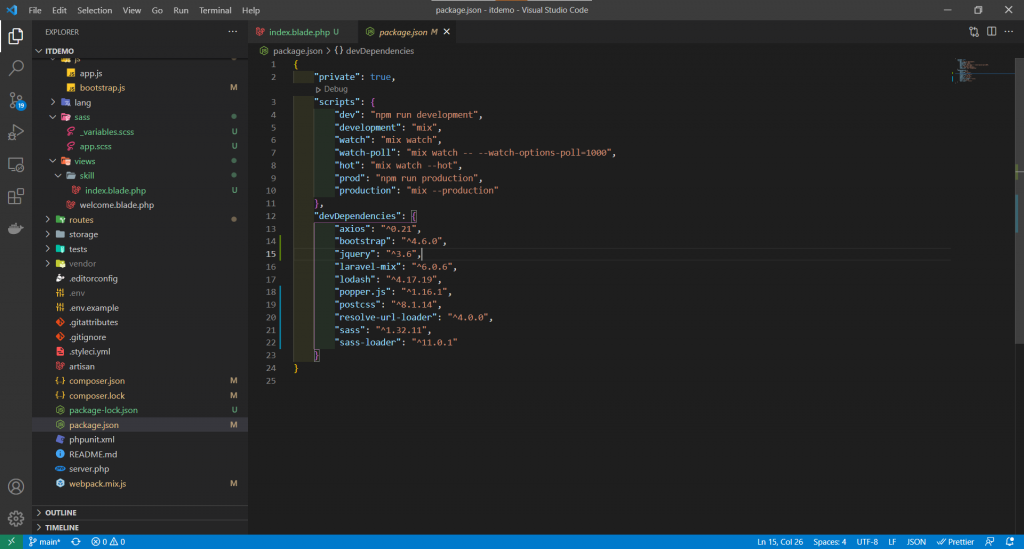
Task: Open the Help menu
Action: [x=251, y=10]
